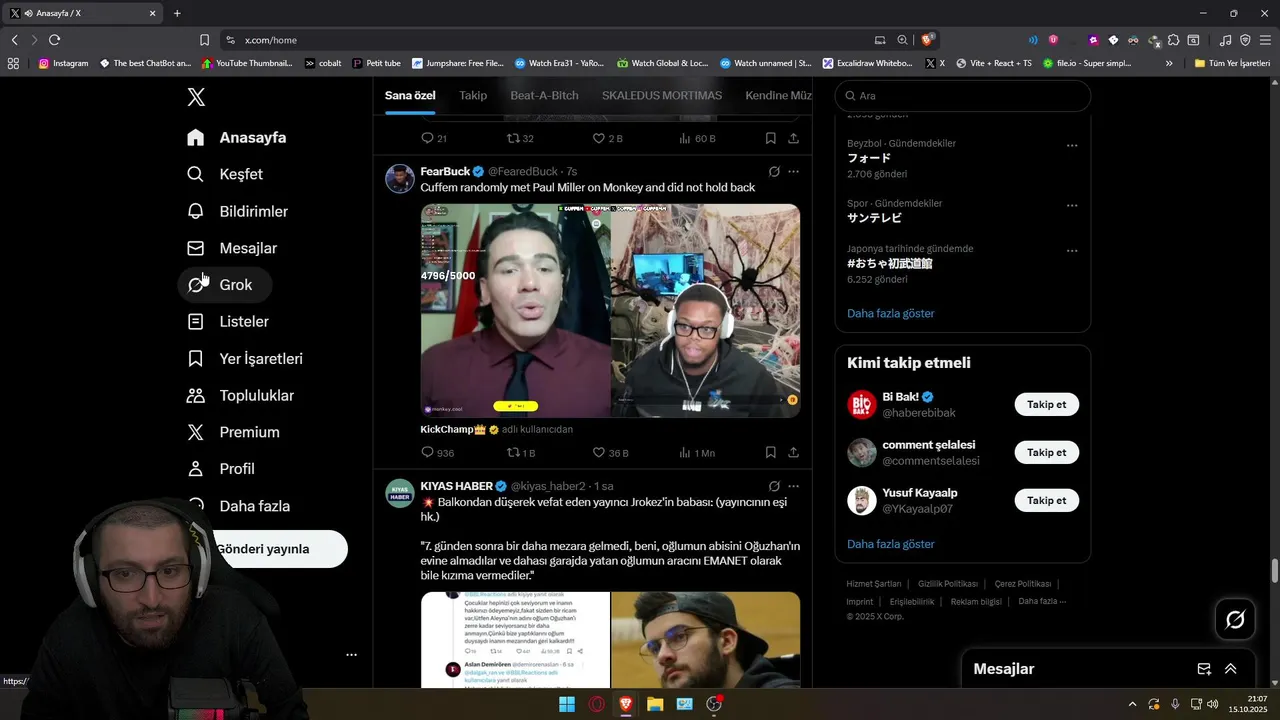Open more options on FearBuck's post
This screenshot has height=720, width=1280.
(x=793, y=172)
